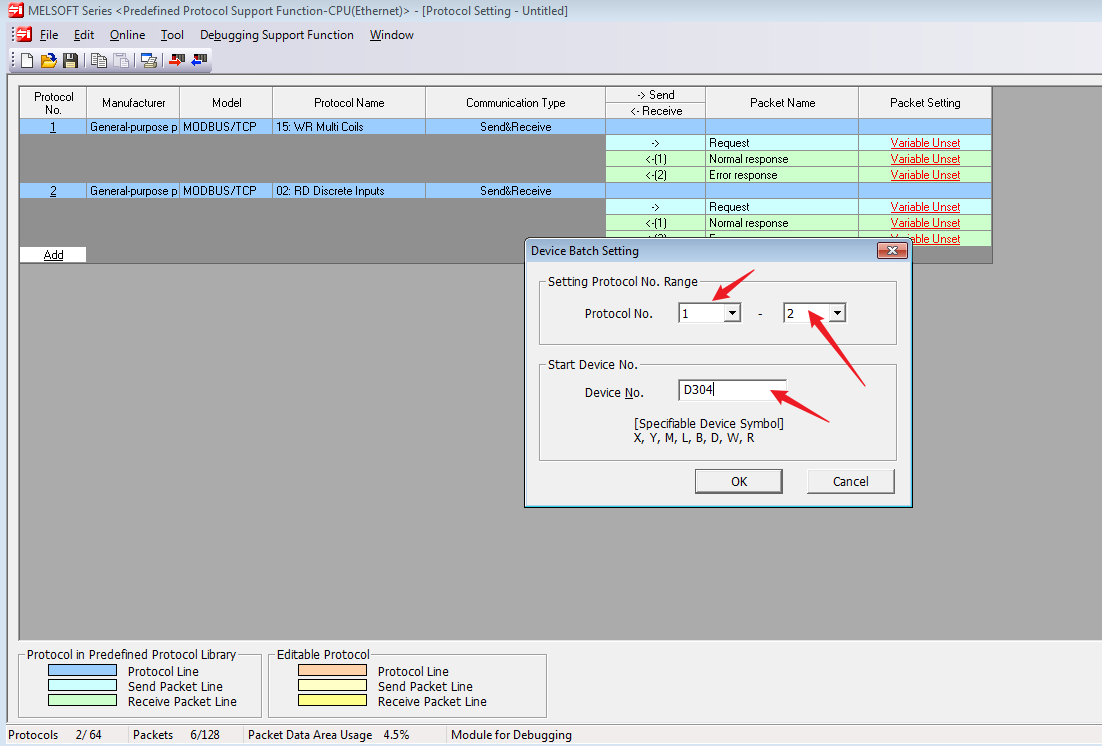The image size is (1102, 746).
Task: Open the Online menu
Action: 127,35
